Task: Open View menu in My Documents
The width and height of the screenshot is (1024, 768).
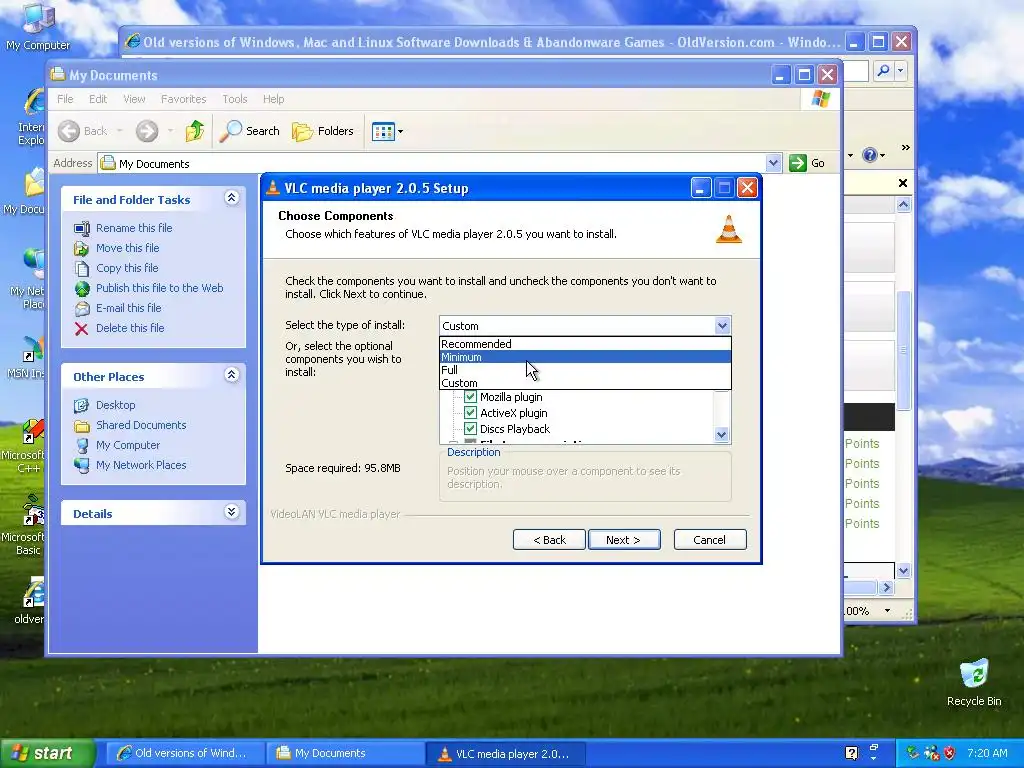Action: (135, 99)
